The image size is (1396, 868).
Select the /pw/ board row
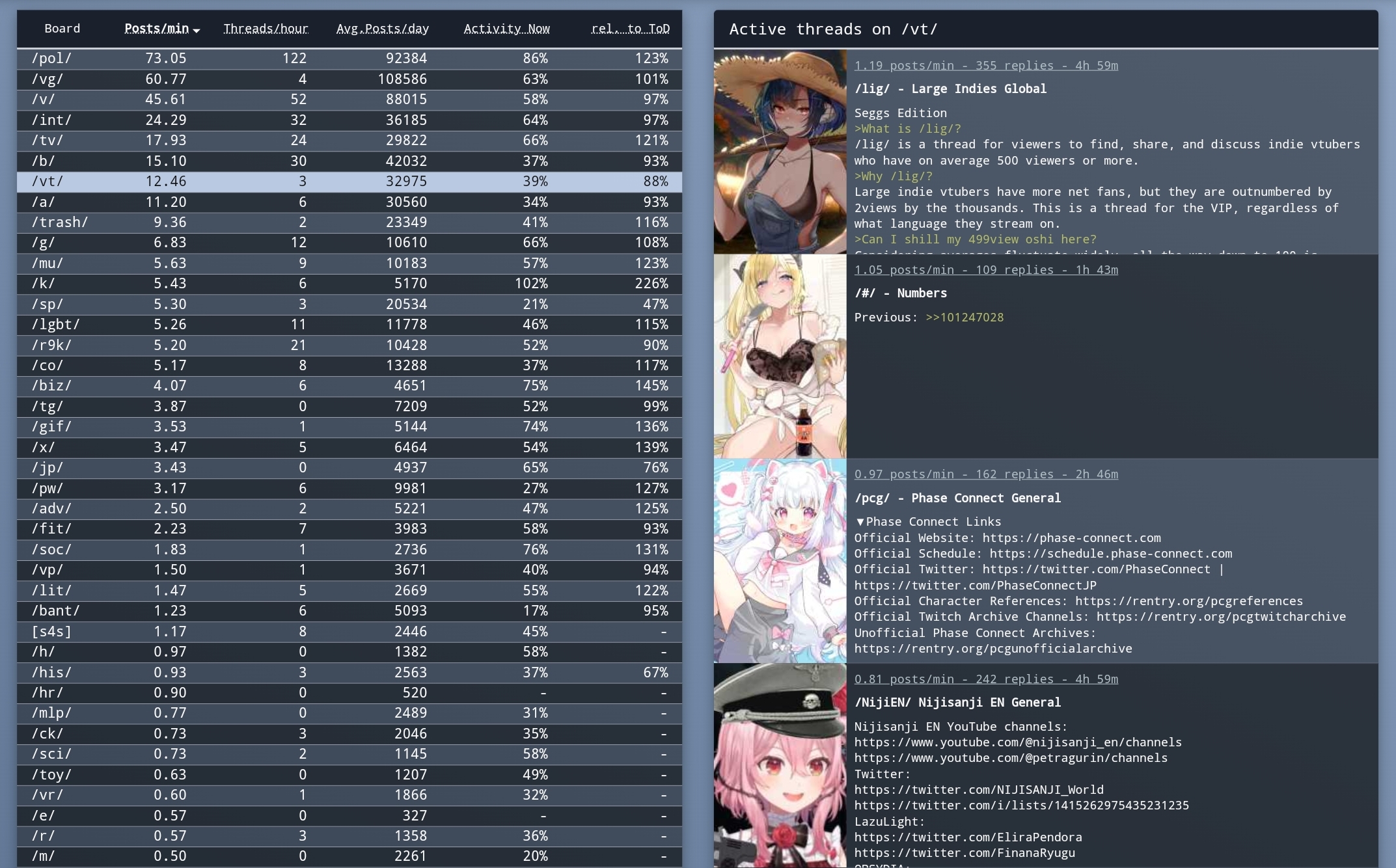349,489
